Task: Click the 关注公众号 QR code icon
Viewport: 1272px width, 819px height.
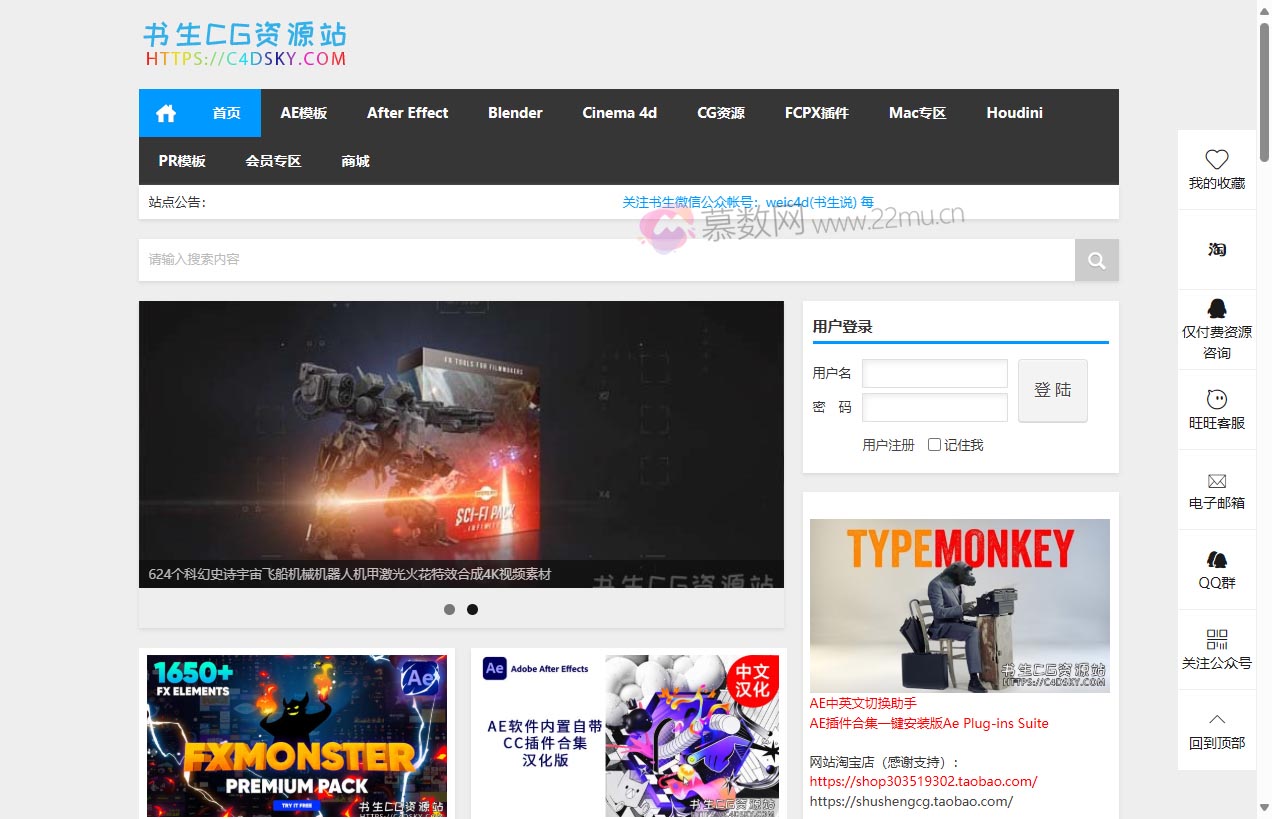Action: (1216, 639)
